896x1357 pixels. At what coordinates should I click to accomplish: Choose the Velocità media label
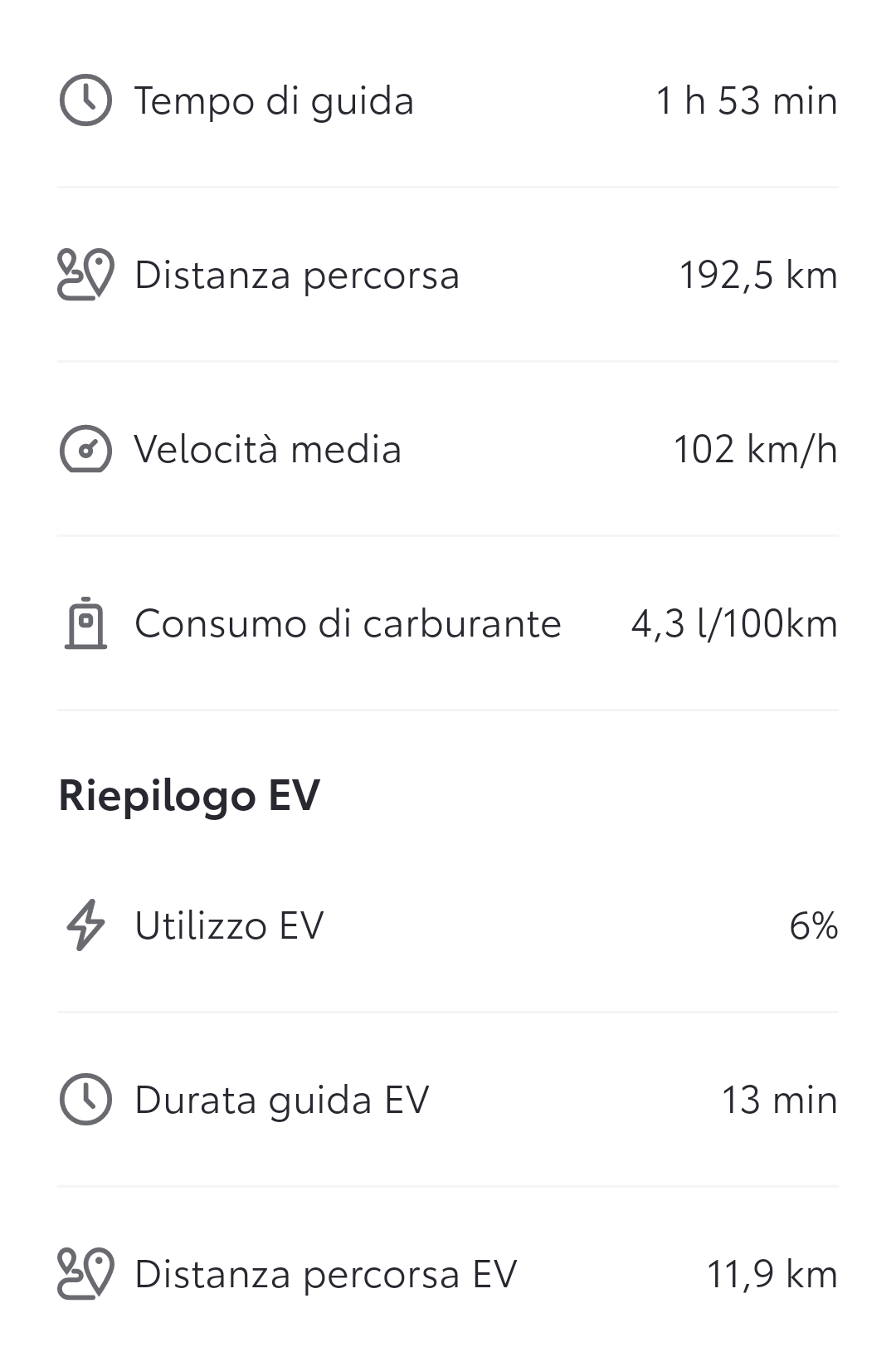[268, 449]
